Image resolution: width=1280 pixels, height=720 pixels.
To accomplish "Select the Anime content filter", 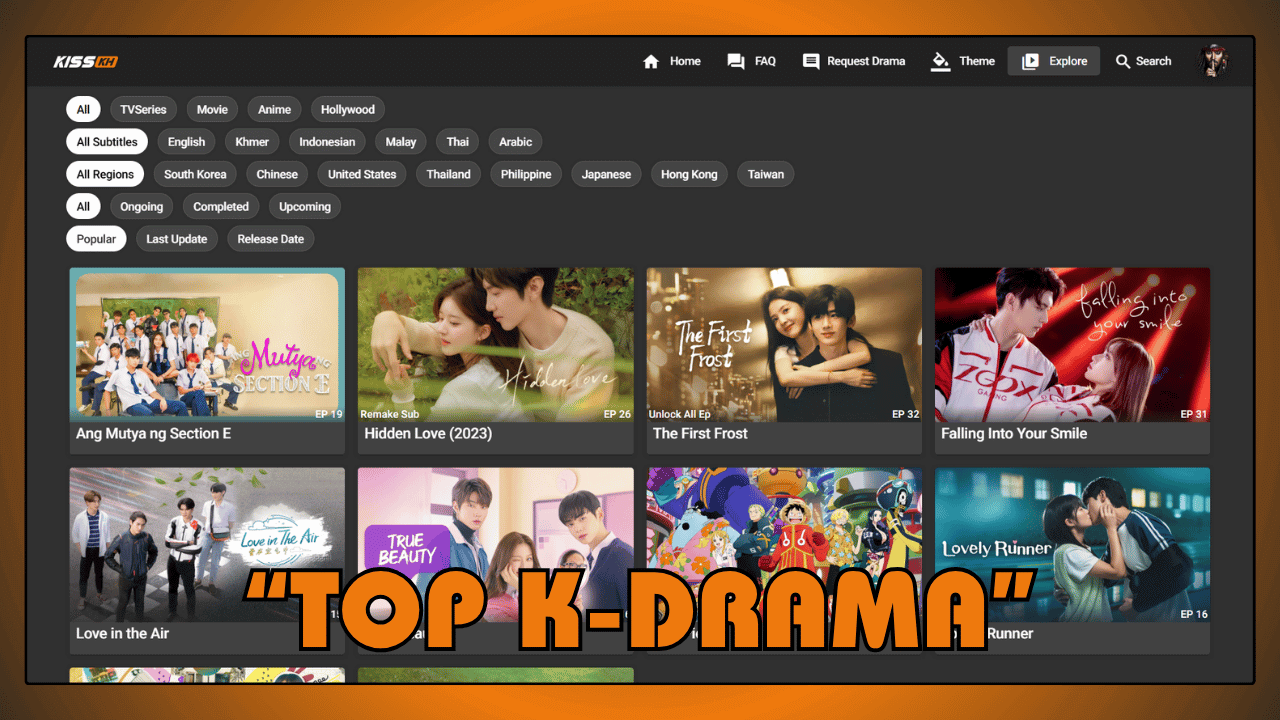I will [274, 109].
